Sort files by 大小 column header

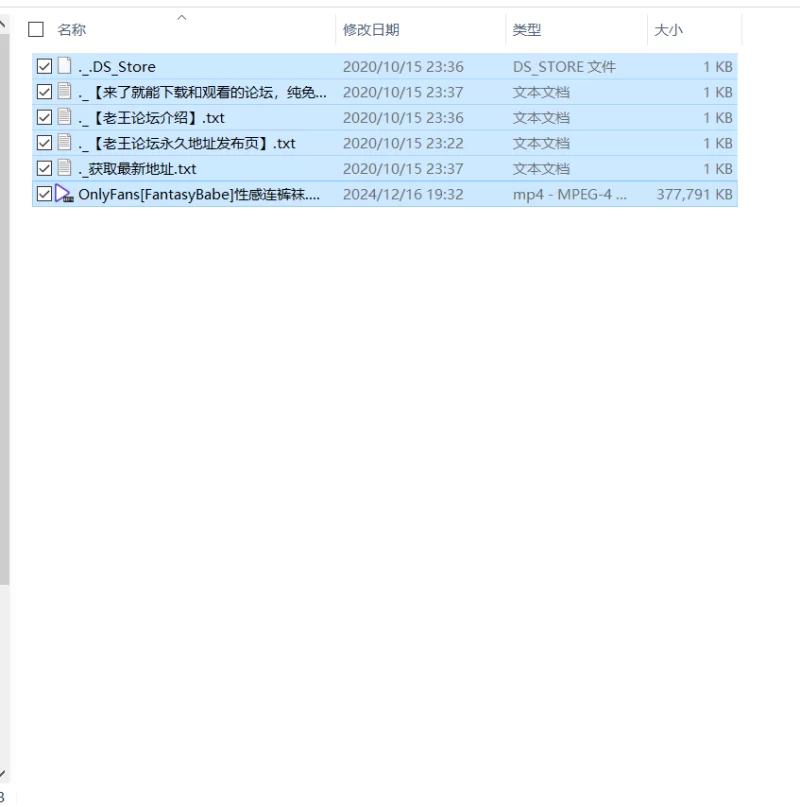tap(668, 30)
